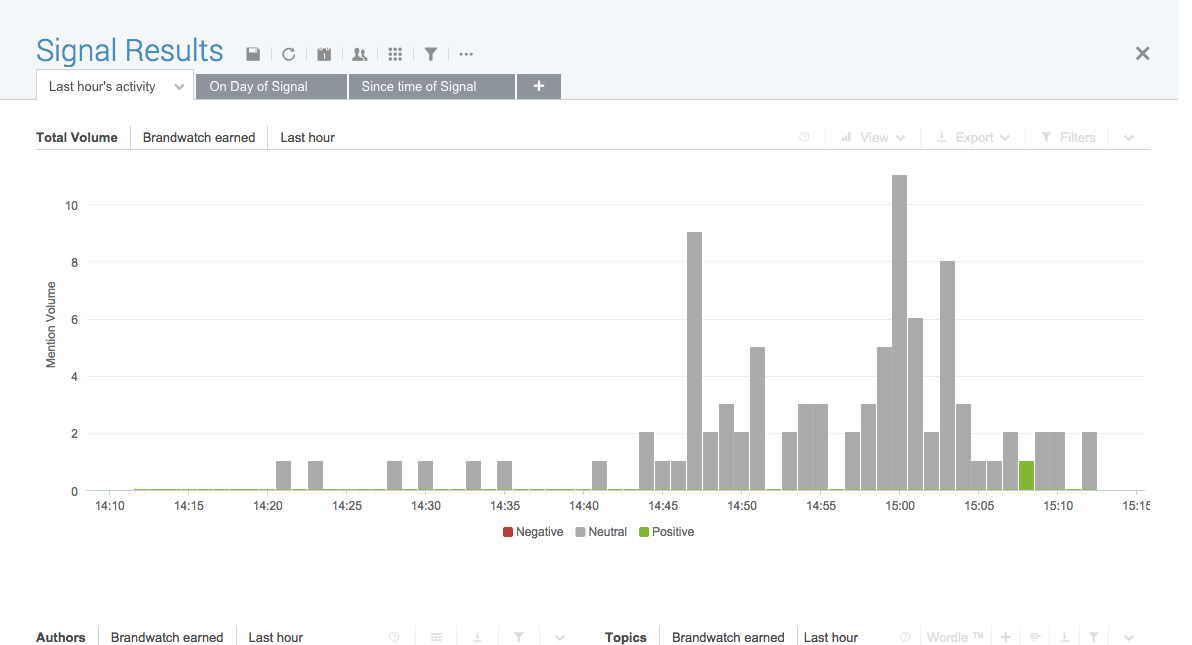Toggle Positive series in chart legend
The height and width of the screenshot is (645, 1192).
click(666, 532)
